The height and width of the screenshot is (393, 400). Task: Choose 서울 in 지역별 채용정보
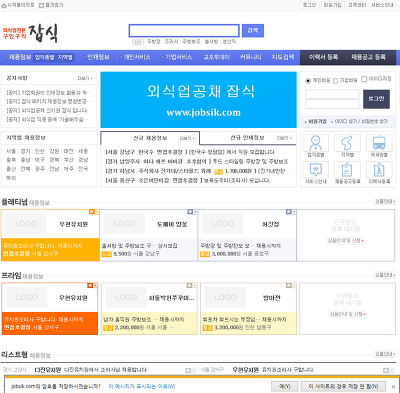[11, 151]
